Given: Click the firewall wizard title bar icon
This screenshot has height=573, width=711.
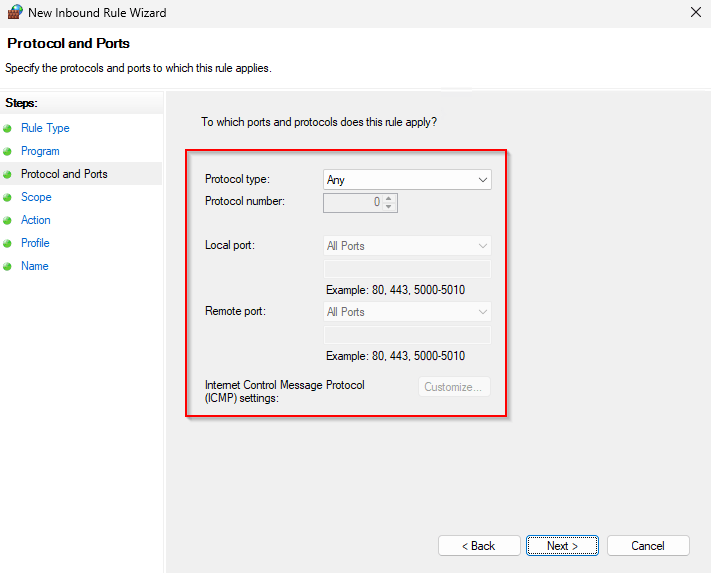Looking at the screenshot, I should coord(14,13).
